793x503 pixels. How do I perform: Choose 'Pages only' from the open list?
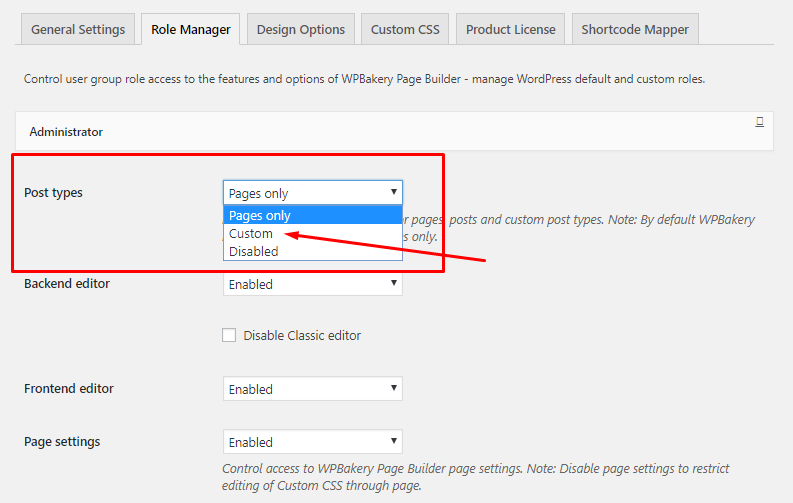[x=260, y=215]
